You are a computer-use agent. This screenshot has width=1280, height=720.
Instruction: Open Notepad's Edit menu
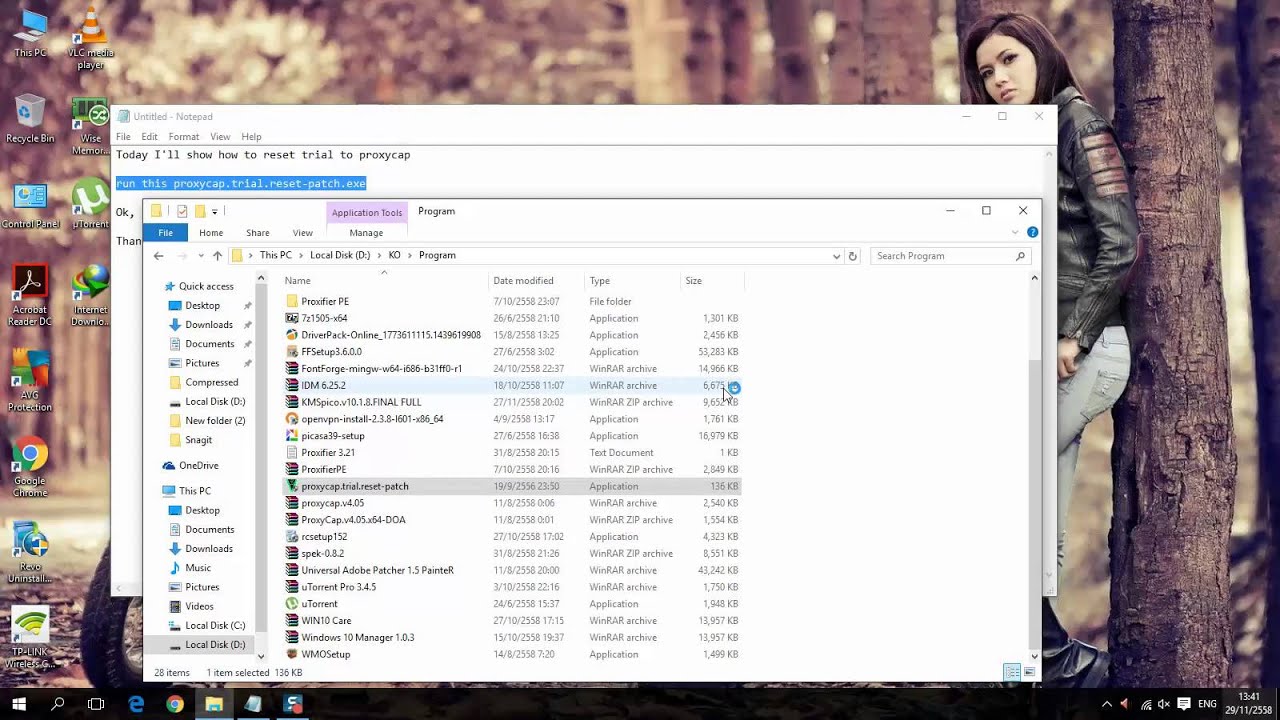coord(149,137)
